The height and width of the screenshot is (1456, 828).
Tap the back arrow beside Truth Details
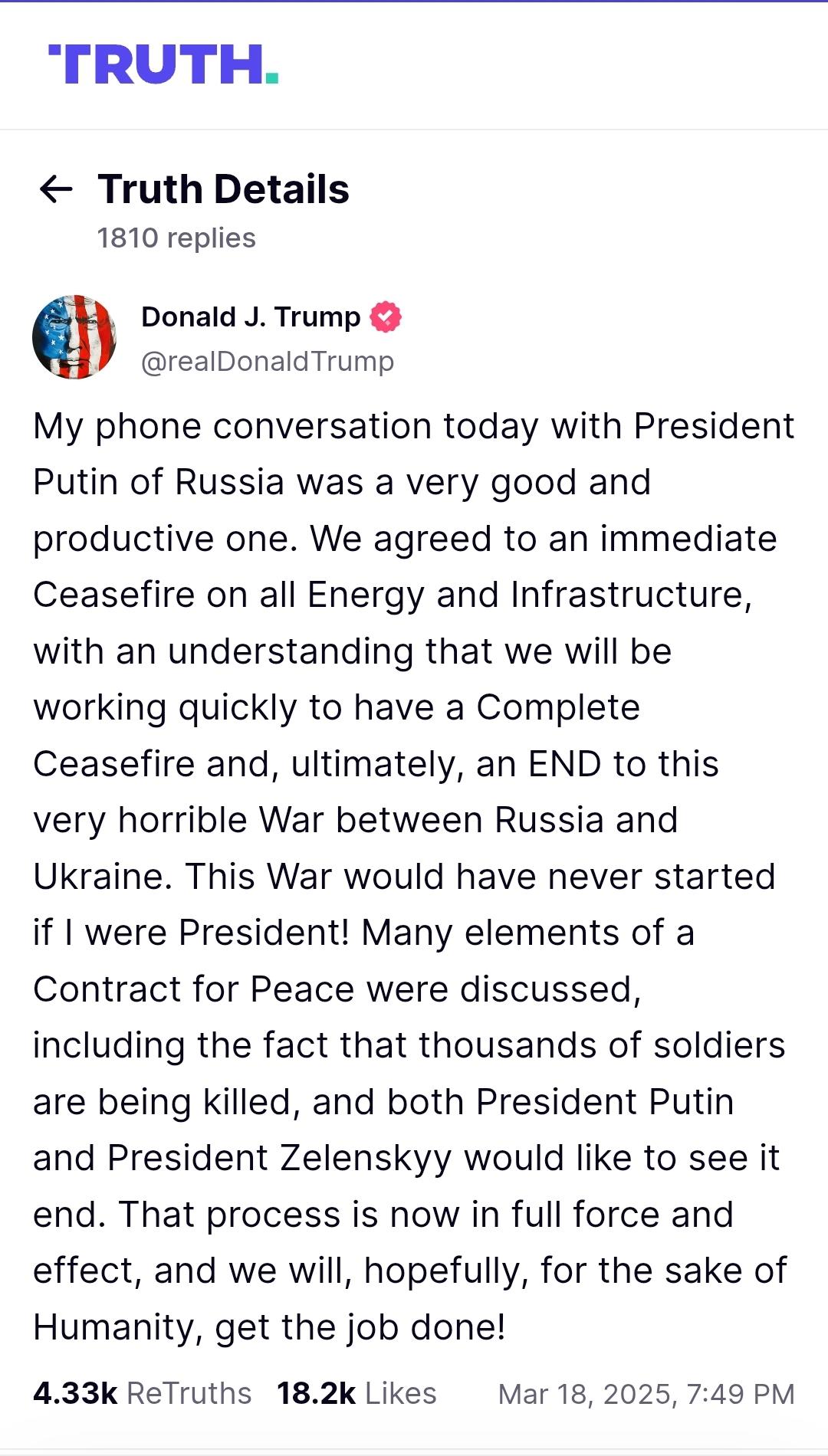[x=56, y=189]
